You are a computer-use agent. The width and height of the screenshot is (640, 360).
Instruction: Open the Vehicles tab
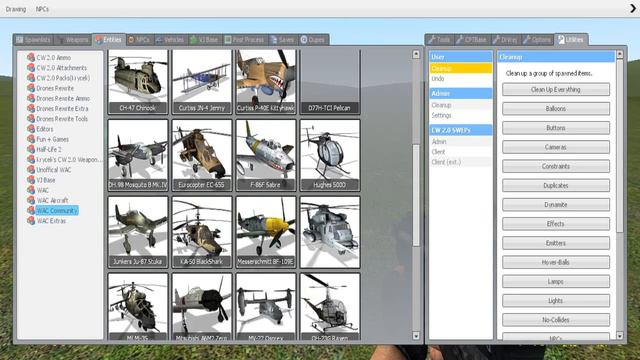pos(170,40)
